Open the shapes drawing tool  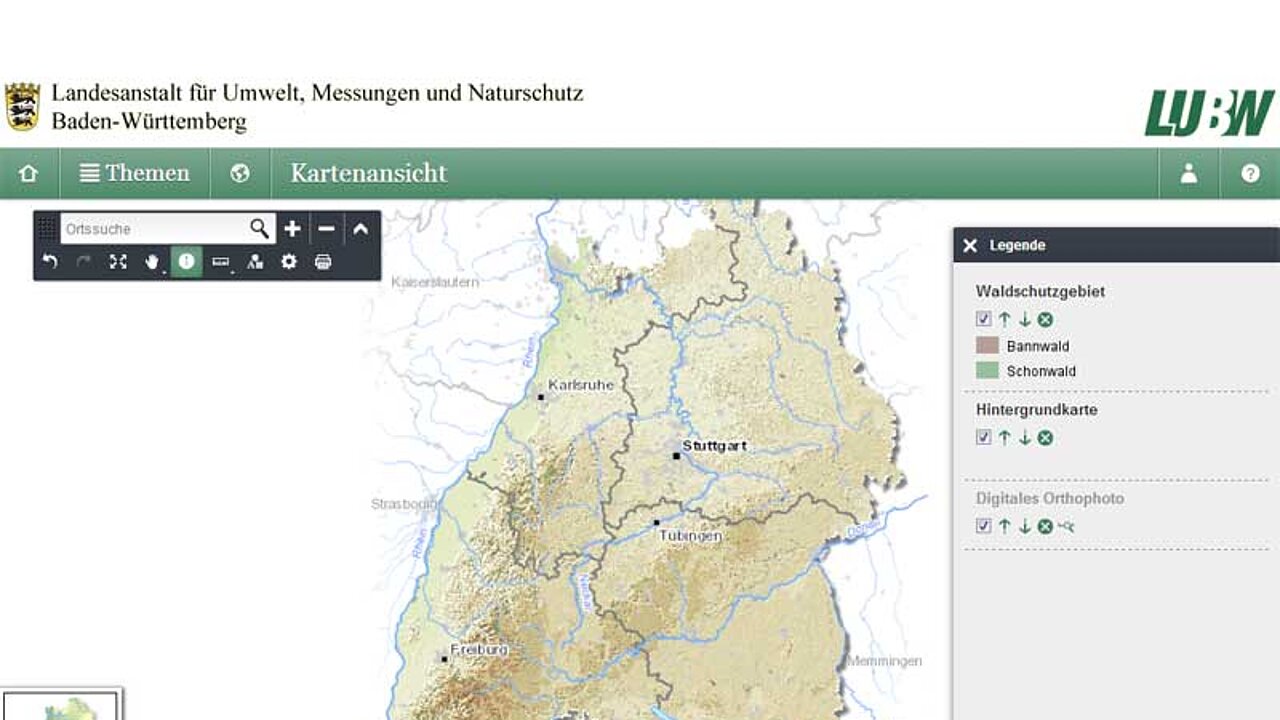pos(255,262)
